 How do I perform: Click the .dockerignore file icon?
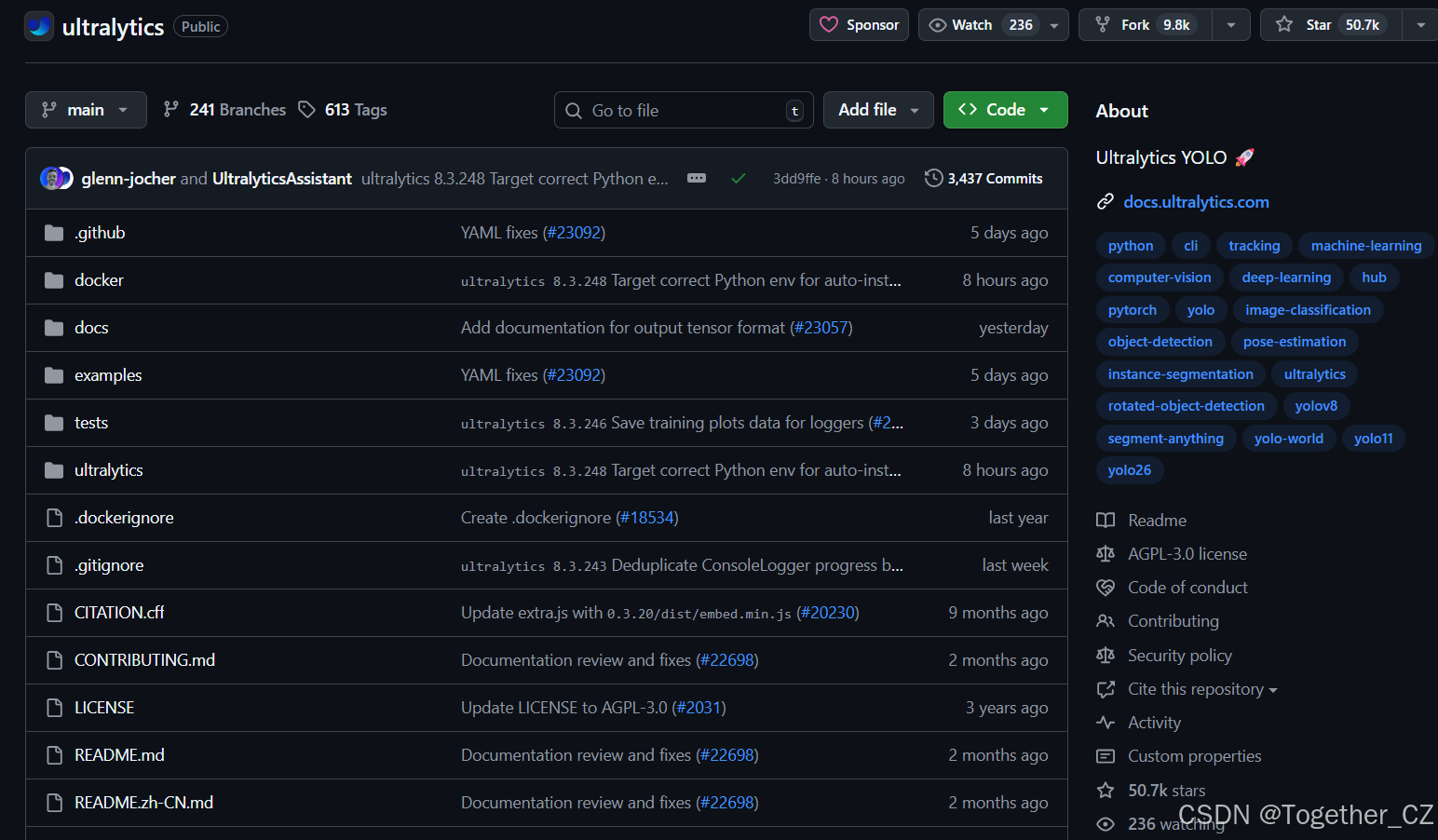pyautogui.click(x=54, y=518)
